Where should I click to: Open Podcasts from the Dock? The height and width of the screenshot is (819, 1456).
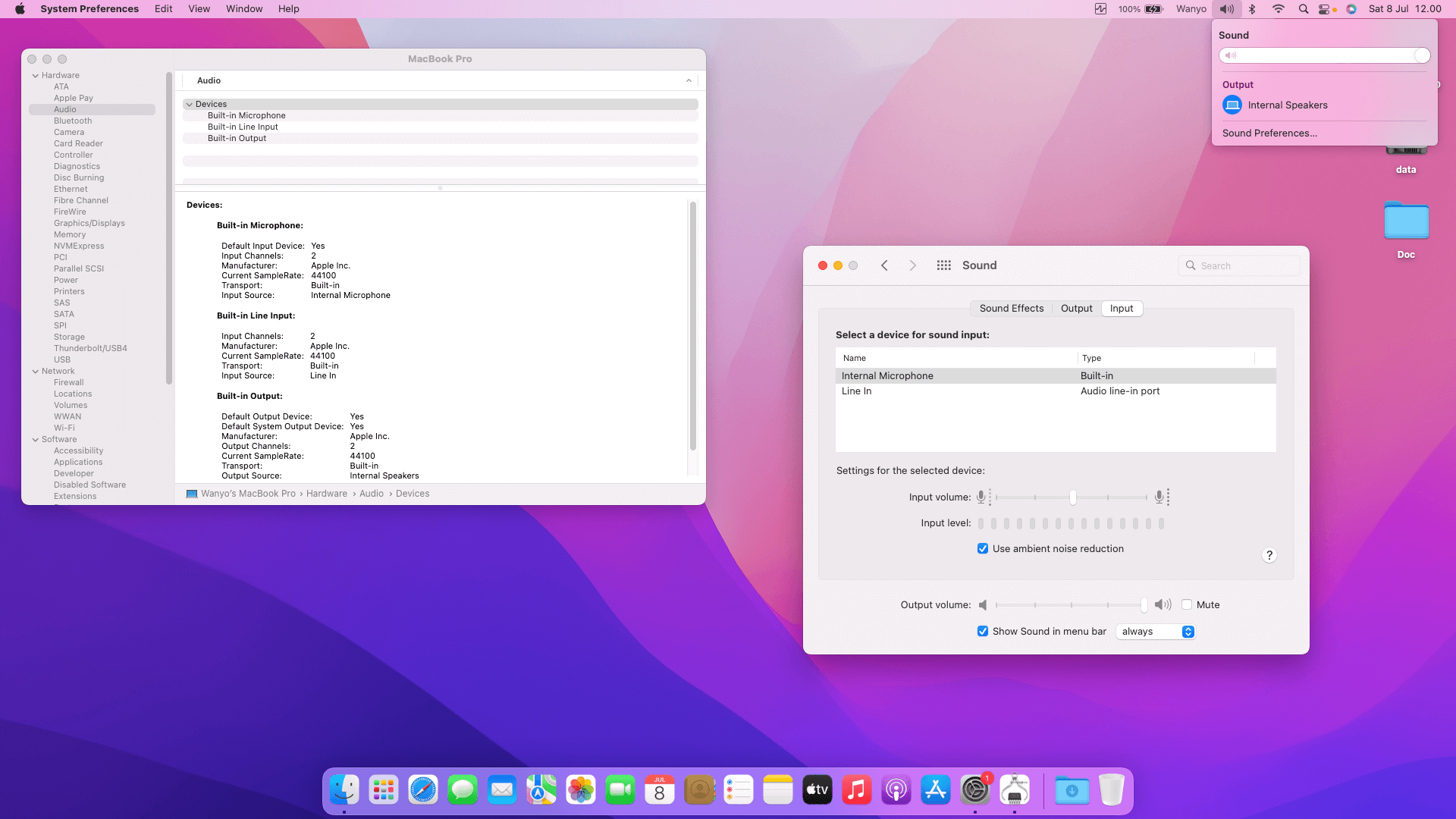[896, 790]
